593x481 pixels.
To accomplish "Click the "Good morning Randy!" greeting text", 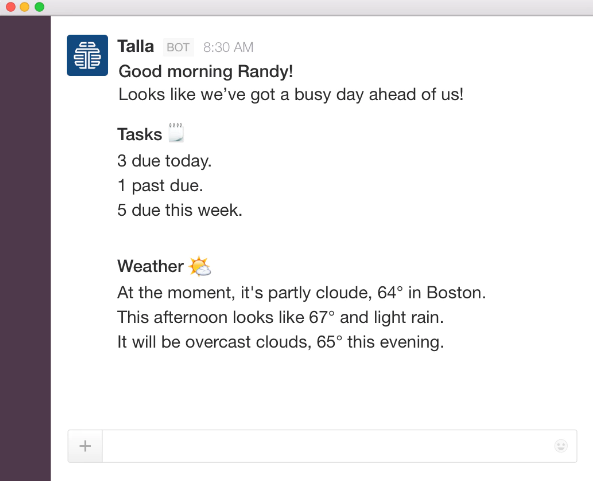I will (x=206, y=71).
